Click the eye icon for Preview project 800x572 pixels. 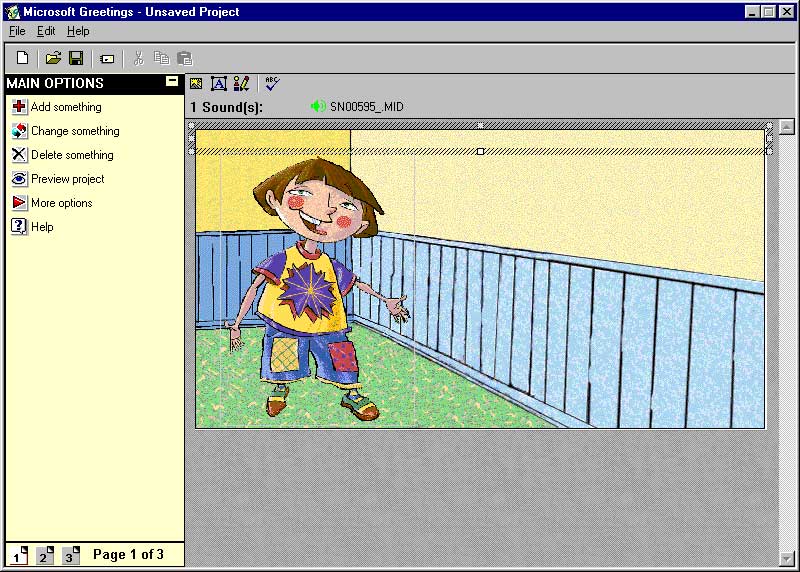19,179
